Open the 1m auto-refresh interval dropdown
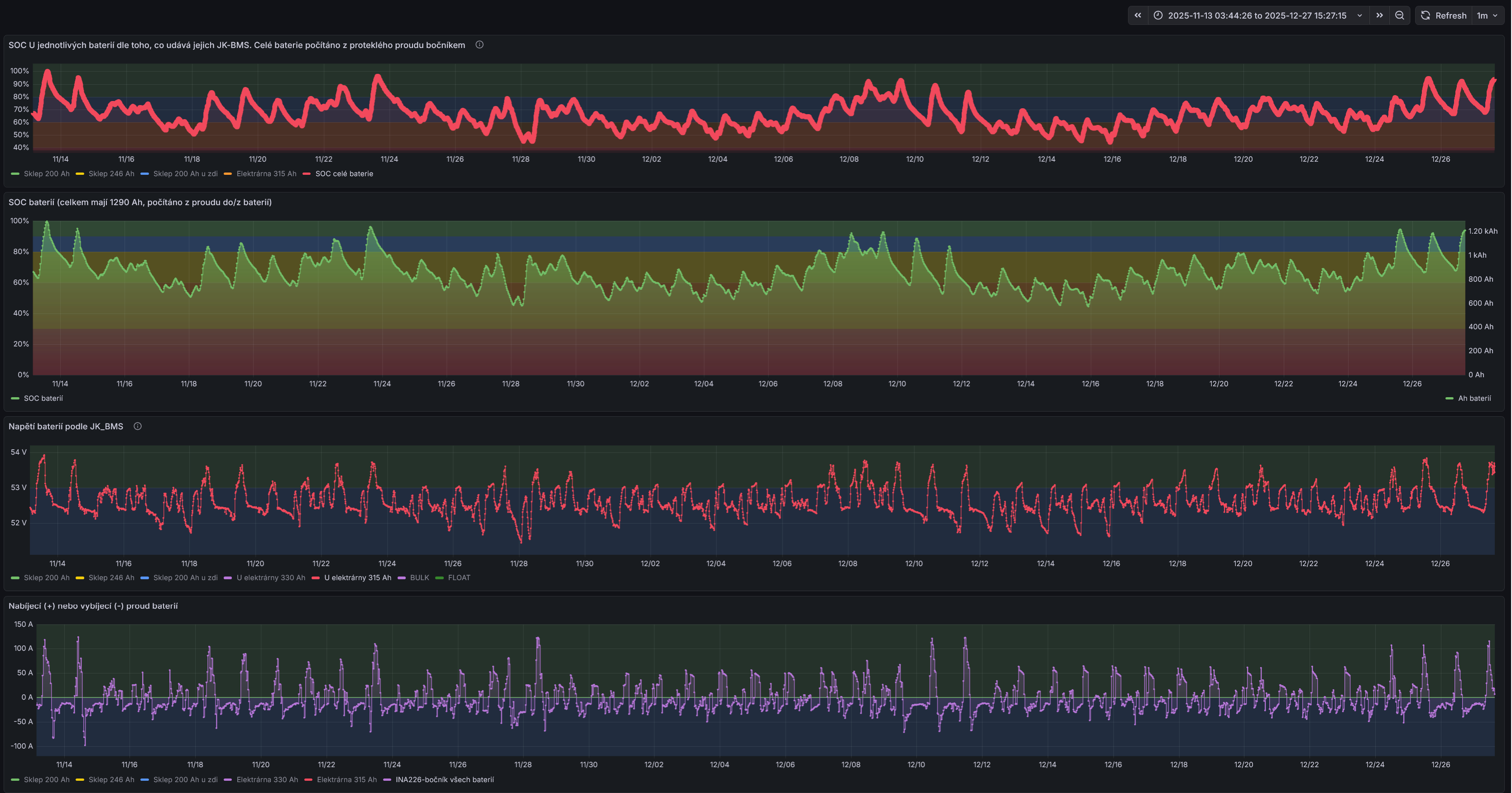Screen dimensions: 1512x793 1487,16
